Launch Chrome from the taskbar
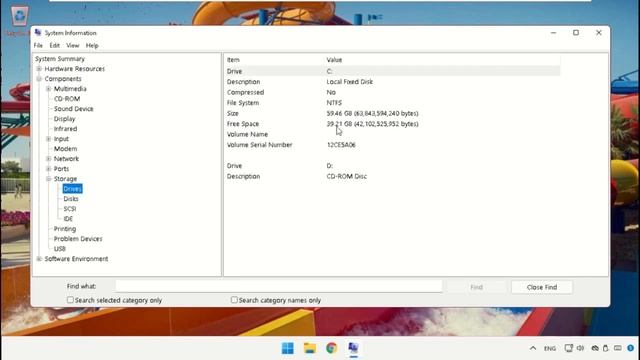The image size is (640, 360). point(331,348)
